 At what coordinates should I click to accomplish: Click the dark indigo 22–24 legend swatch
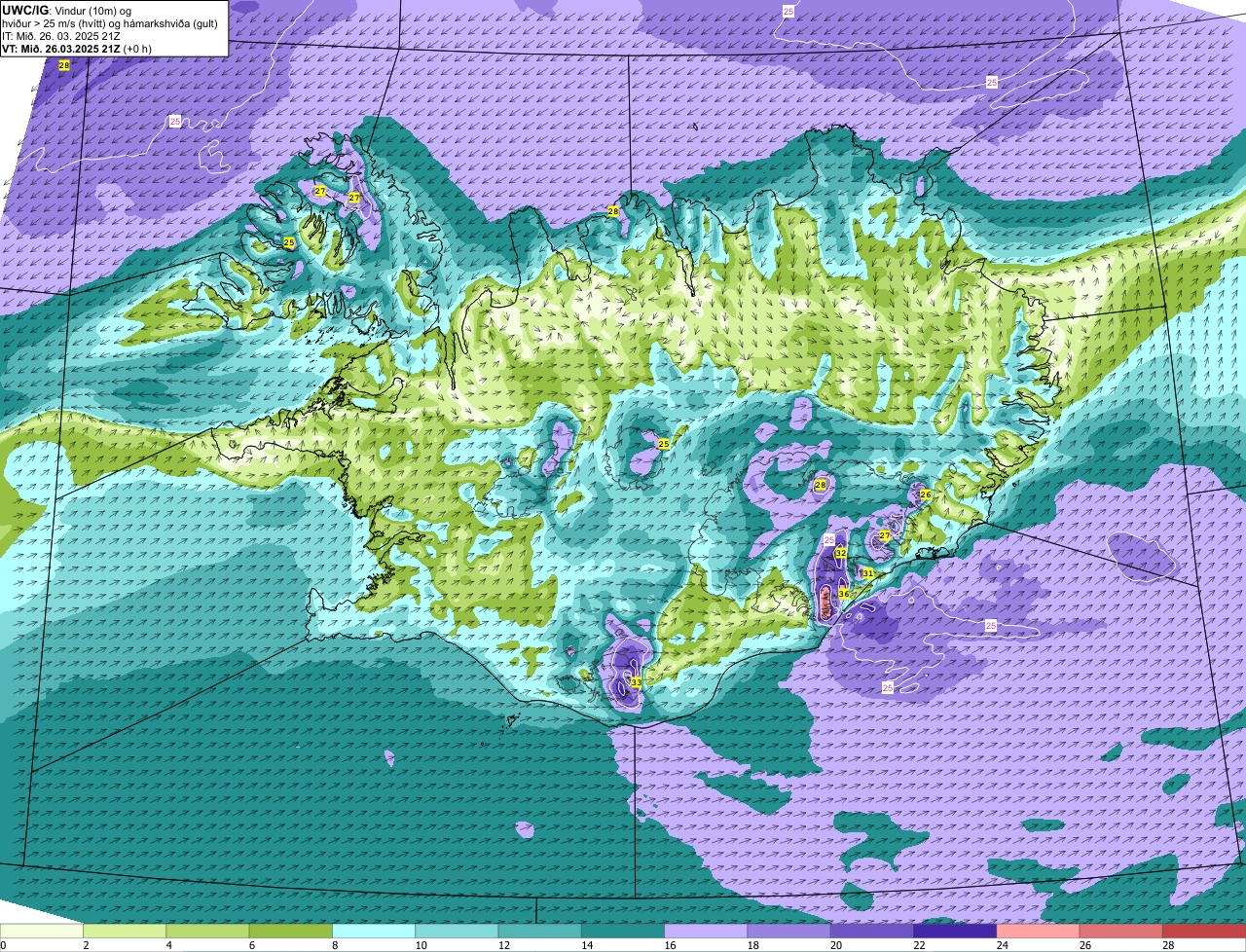pos(955,932)
